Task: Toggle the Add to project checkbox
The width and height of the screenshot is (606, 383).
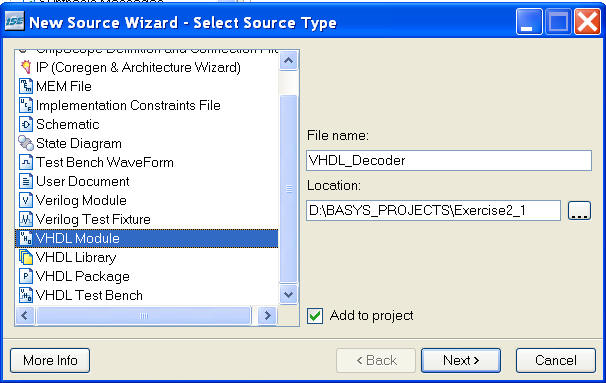Action: tap(315, 316)
